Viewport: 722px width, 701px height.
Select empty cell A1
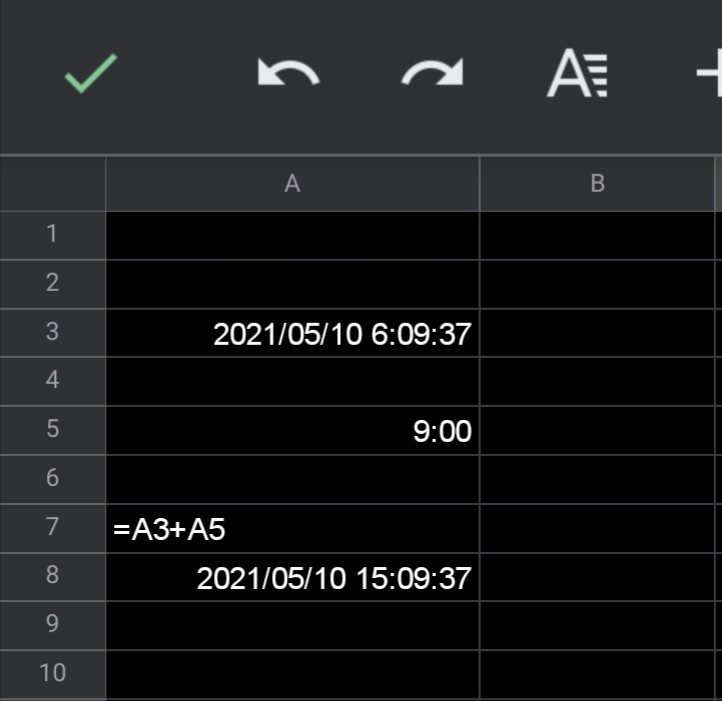292,235
